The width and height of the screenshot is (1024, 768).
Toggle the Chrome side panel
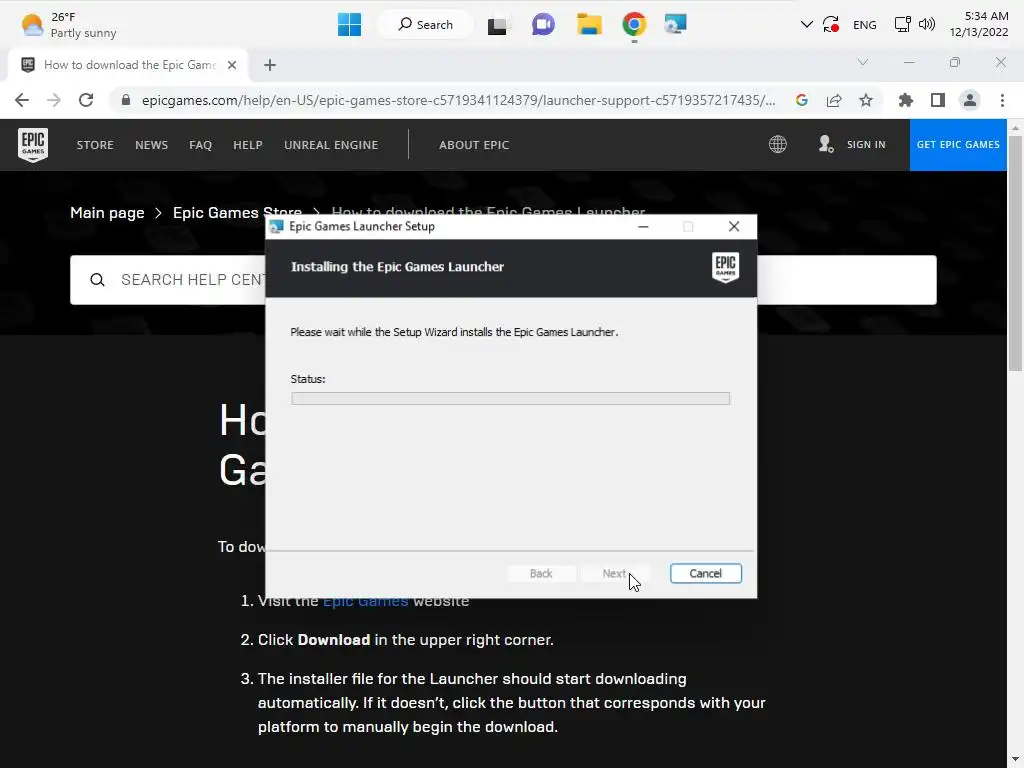pos(938,100)
